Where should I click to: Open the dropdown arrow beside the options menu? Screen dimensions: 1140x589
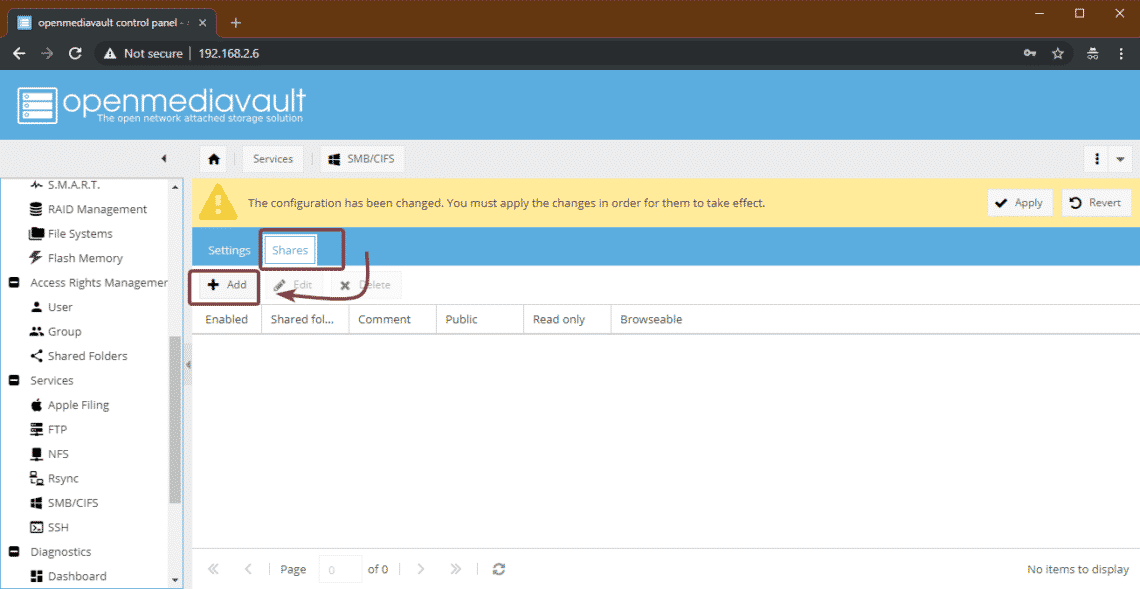pyautogui.click(x=1120, y=159)
